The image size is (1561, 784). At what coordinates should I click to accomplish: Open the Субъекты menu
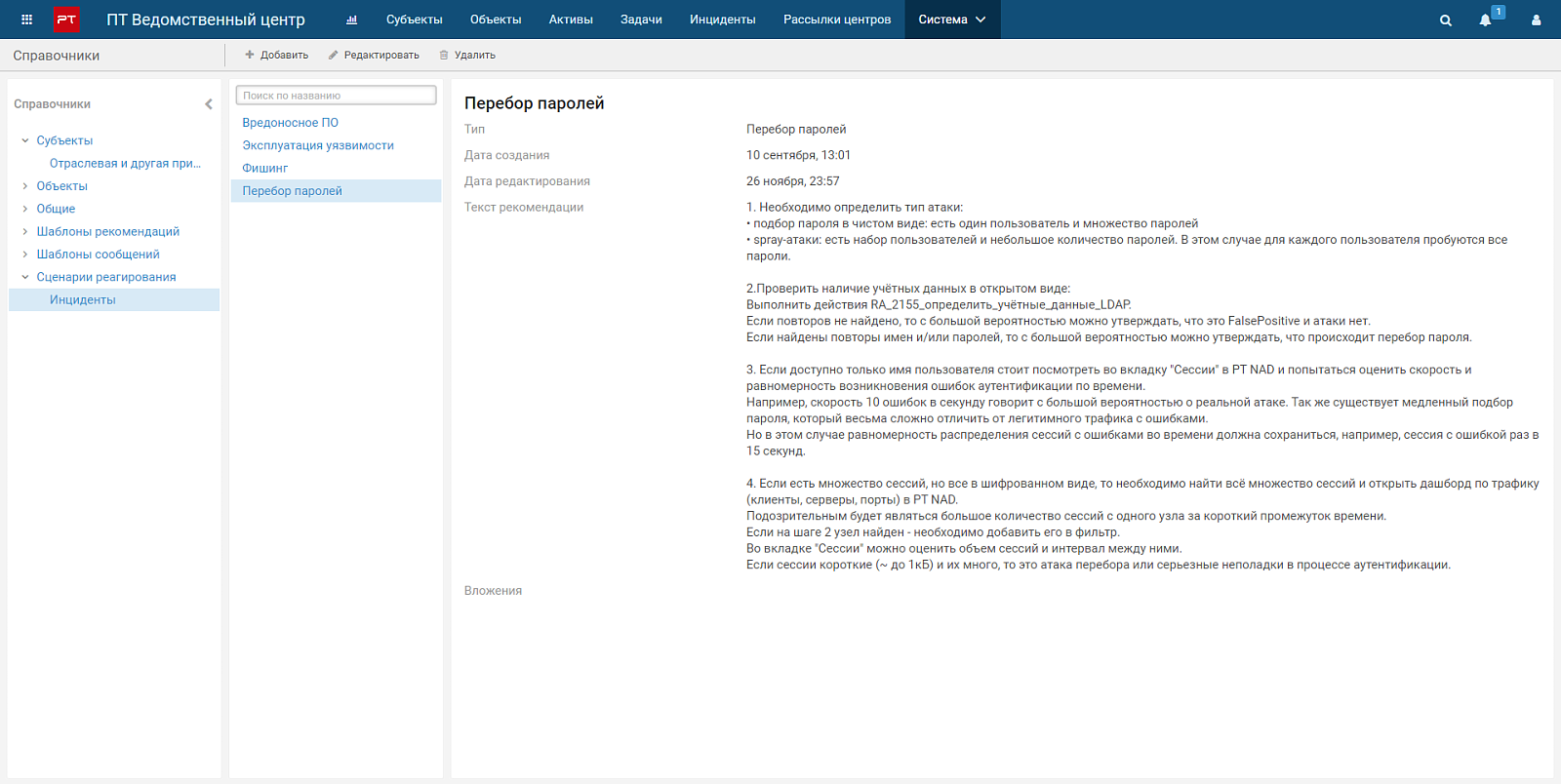click(414, 20)
